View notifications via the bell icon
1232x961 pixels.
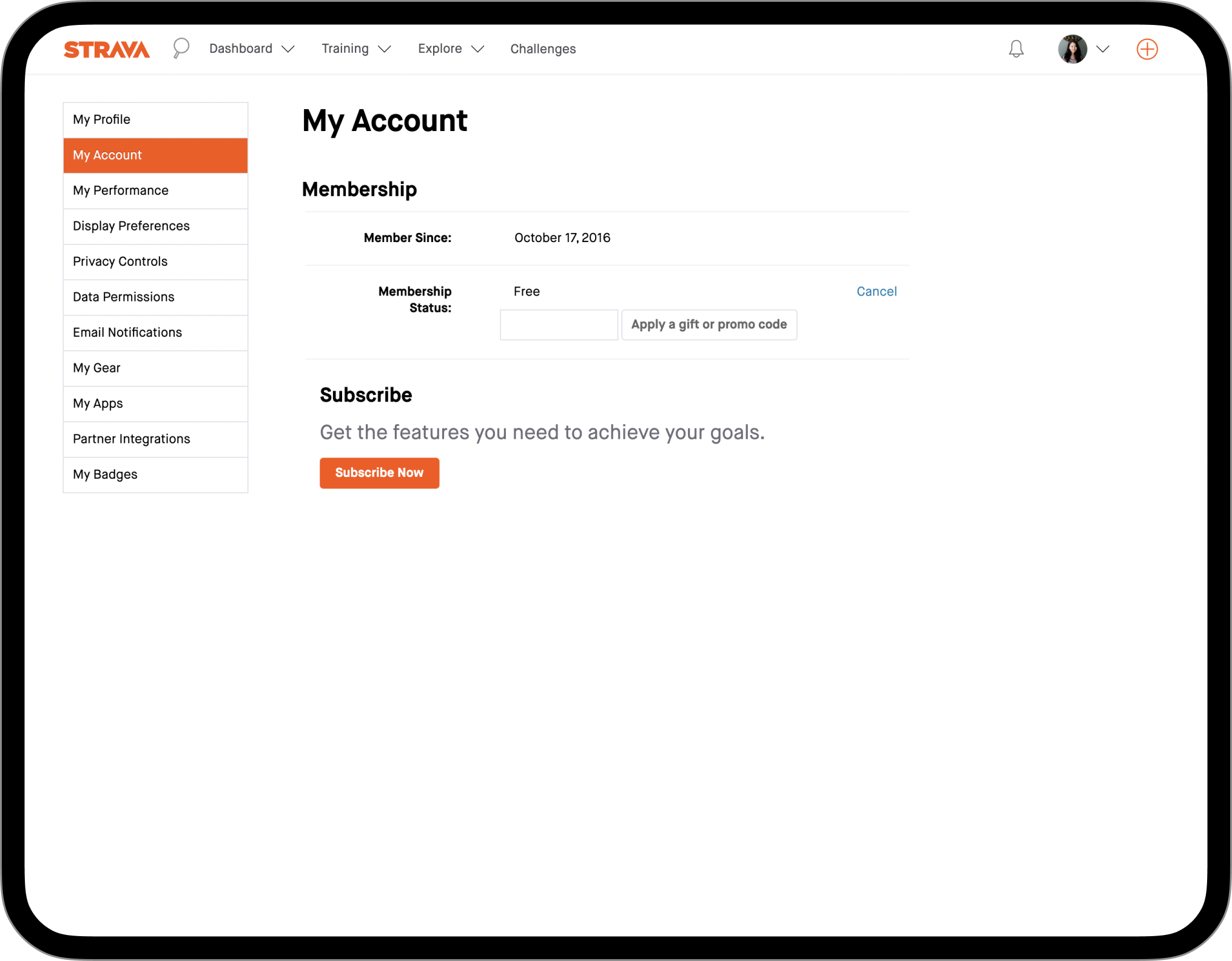point(1016,49)
